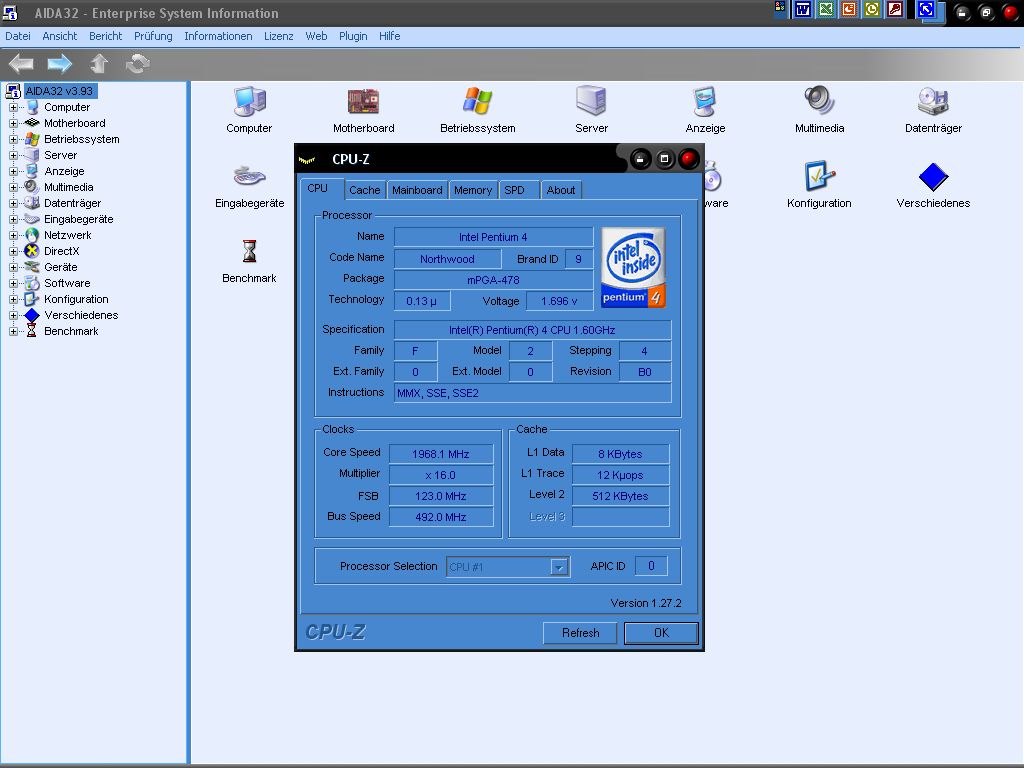The width and height of the screenshot is (1024, 768).
Task: Launch PowerPoint from the Office shortcut bar
Action: (849, 9)
